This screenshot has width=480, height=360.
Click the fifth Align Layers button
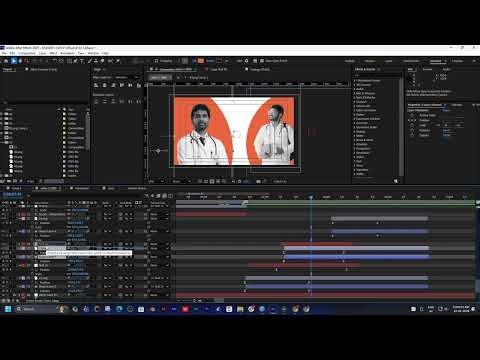(x=130, y=85)
